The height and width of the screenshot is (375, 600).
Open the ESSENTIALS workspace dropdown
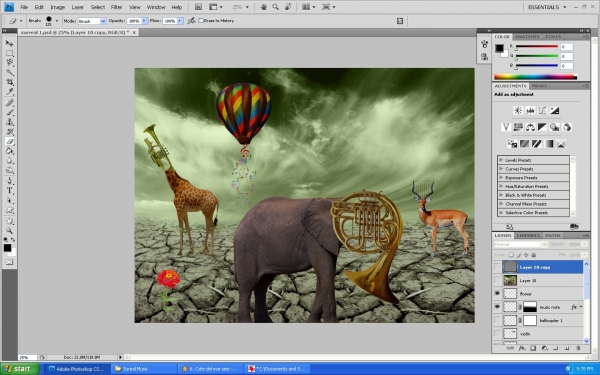(547, 7)
